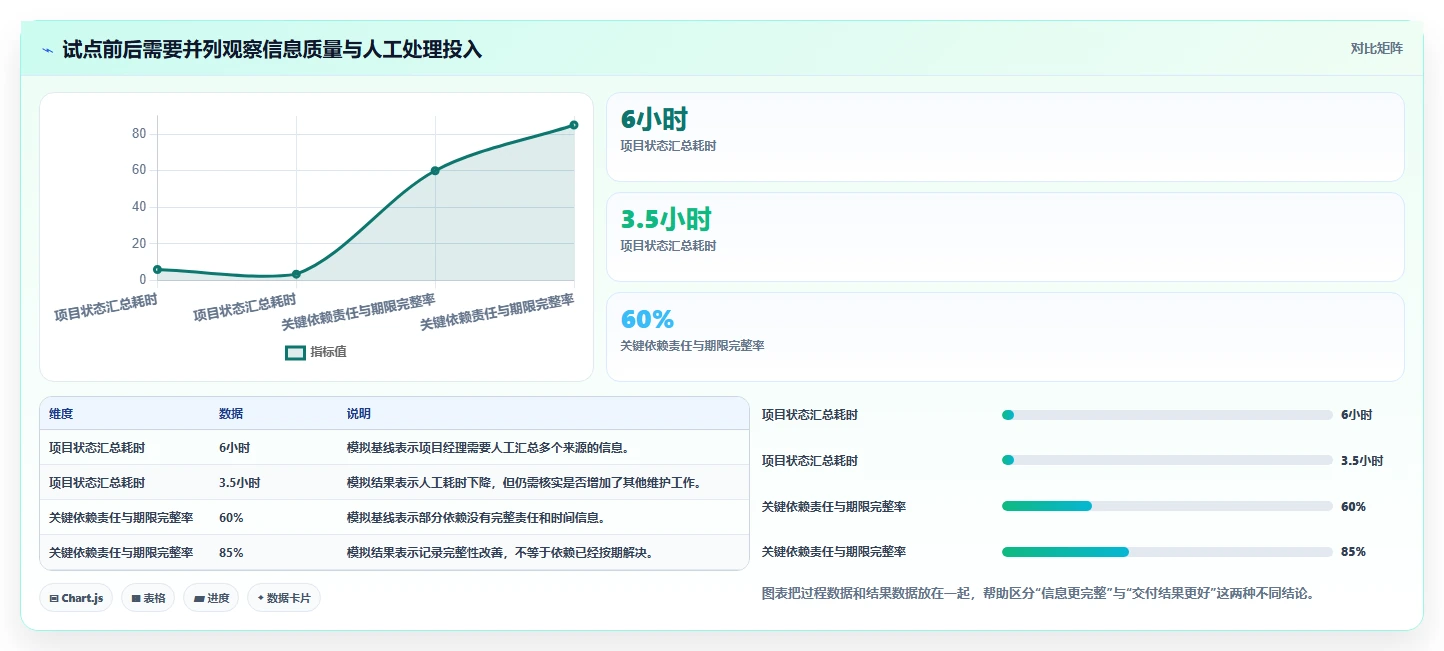
Task: Select the 3.5小时 data card
Action: coord(1005,237)
